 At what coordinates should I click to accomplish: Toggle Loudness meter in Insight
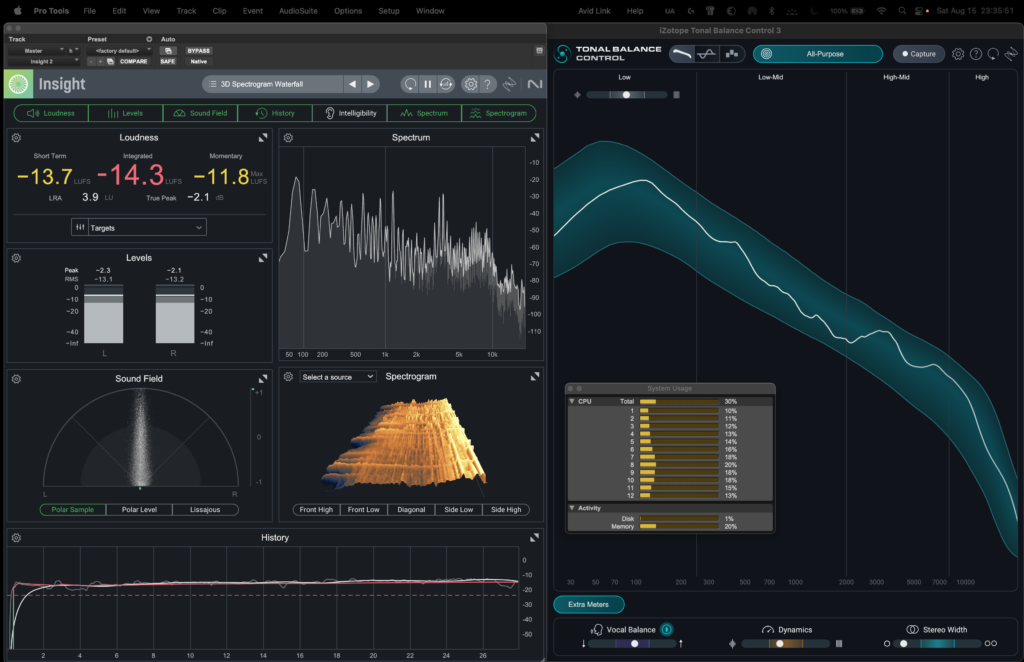pyautogui.click(x=51, y=113)
